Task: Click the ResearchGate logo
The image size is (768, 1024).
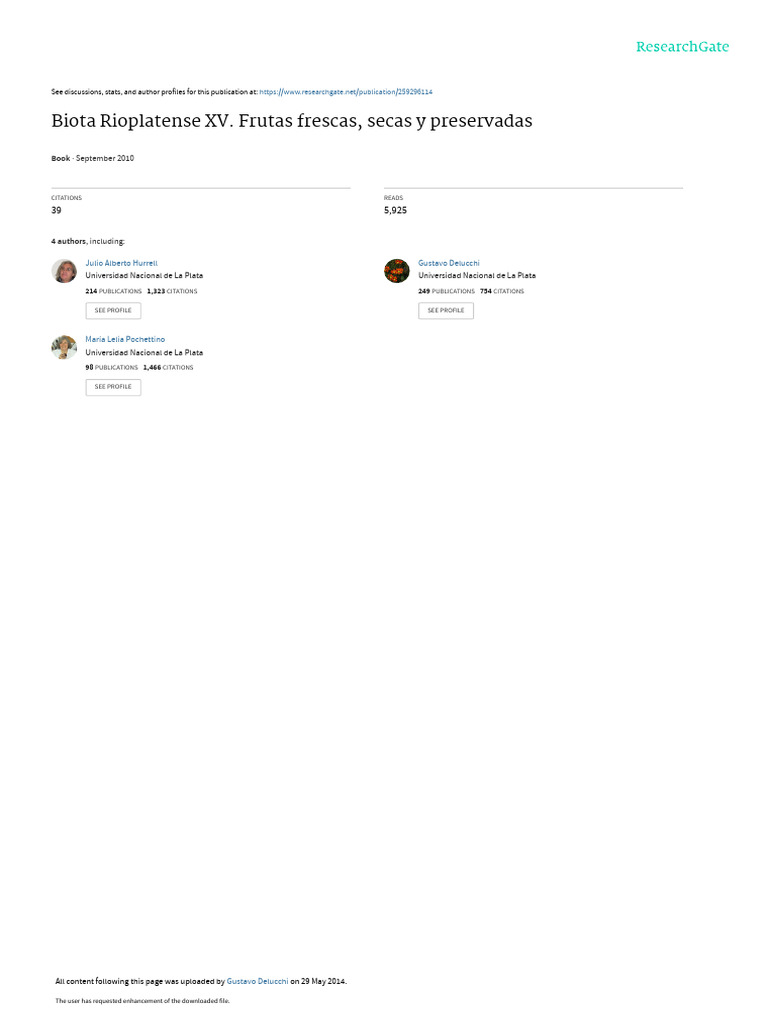Action: [682, 47]
